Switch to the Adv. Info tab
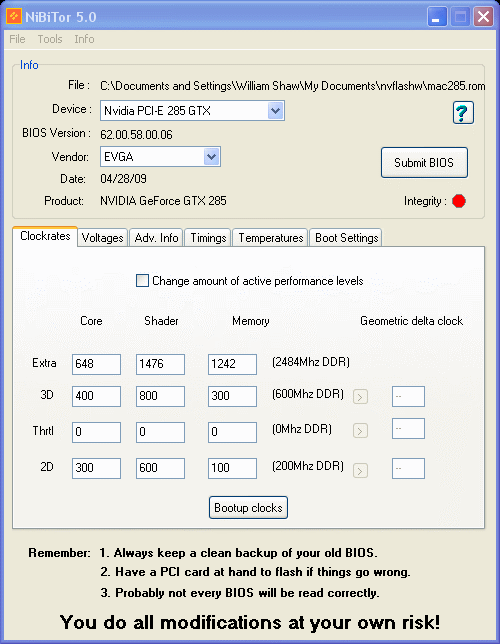The width and height of the screenshot is (500, 644). point(156,238)
